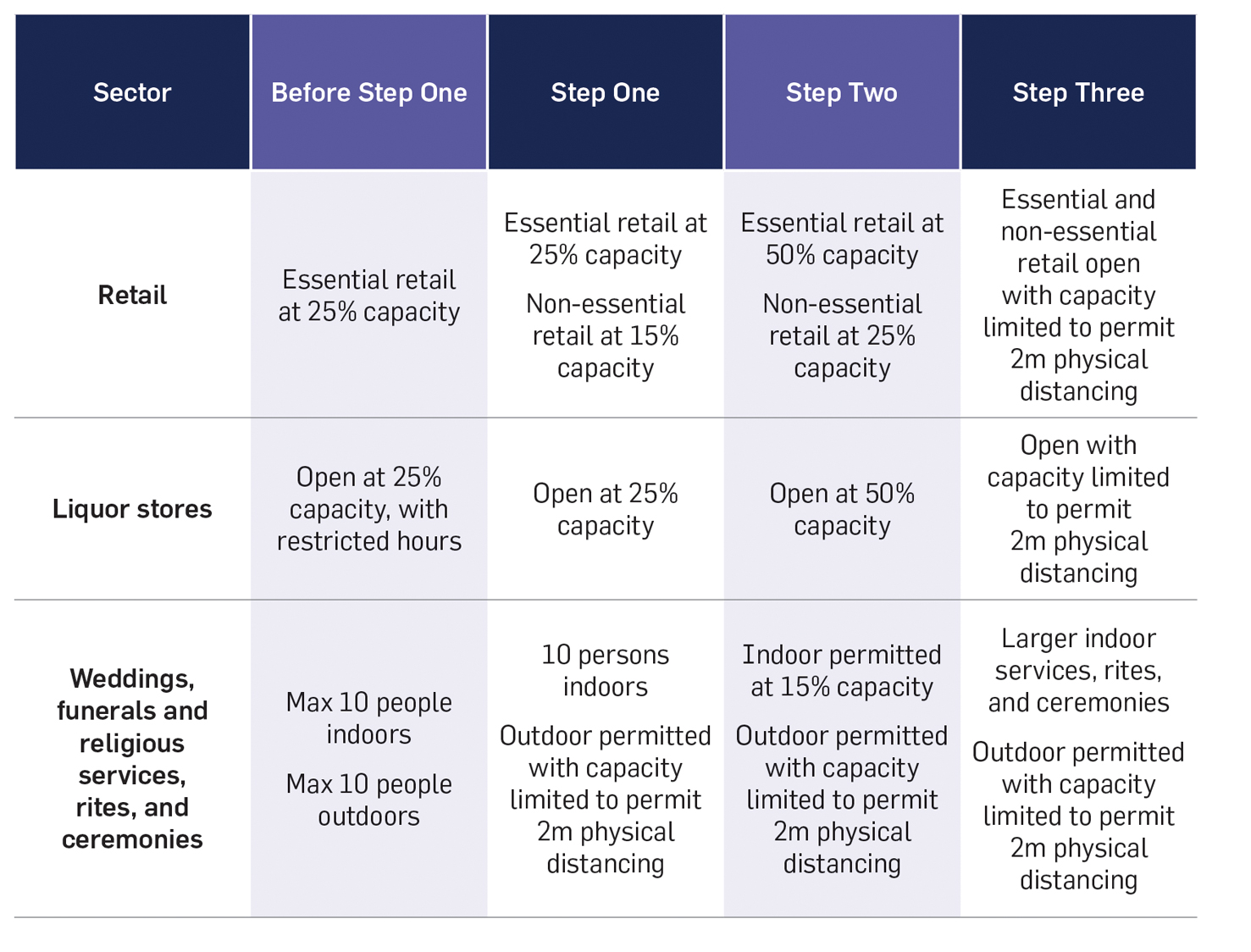The image size is (1251, 952).
Task: Click 'Non-essential retail at 15% capacity' text
Action: coord(605,335)
